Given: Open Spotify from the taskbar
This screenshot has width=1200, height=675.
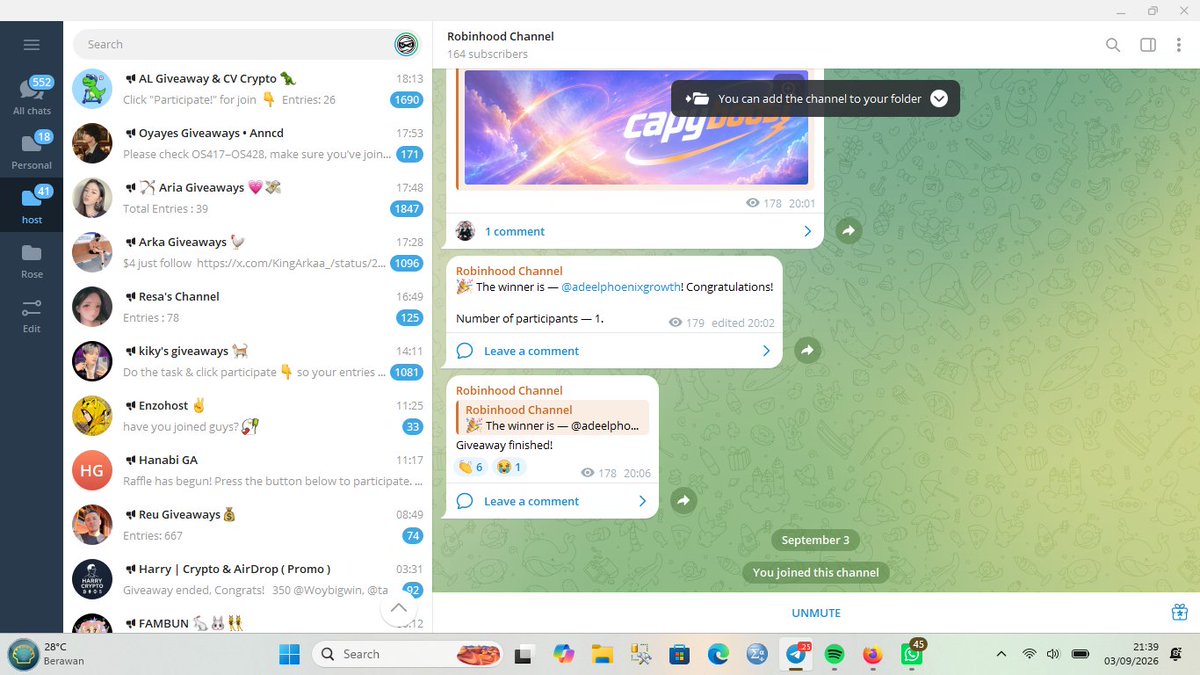Looking at the screenshot, I should point(834,654).
